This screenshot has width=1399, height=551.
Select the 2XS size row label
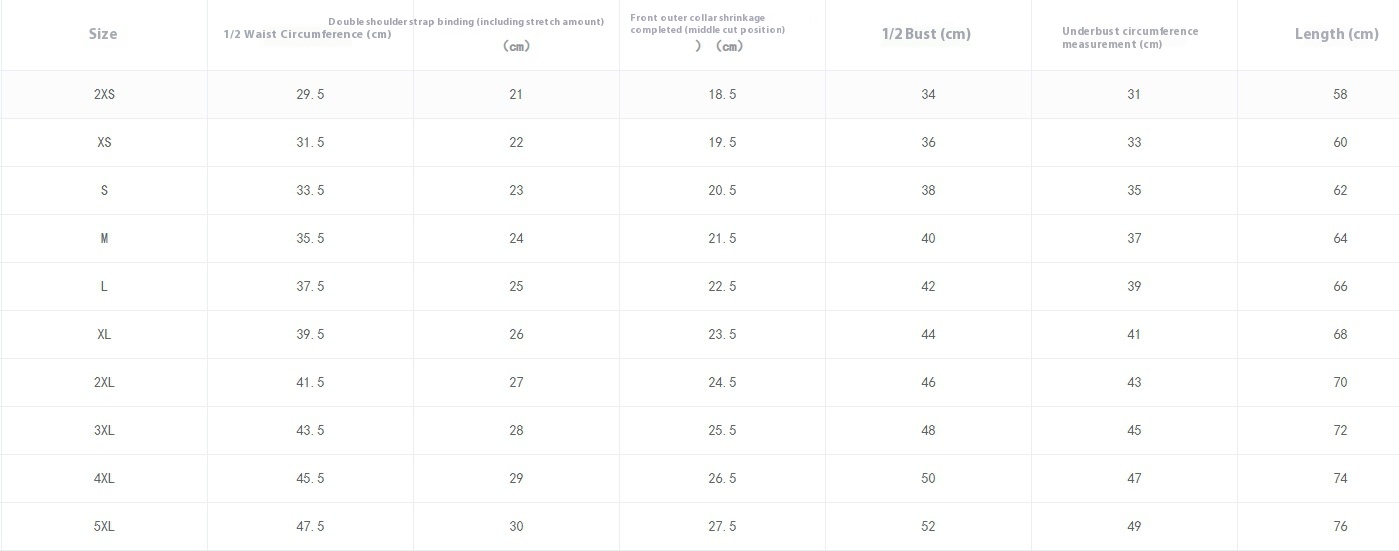click(x=104, y=94)
